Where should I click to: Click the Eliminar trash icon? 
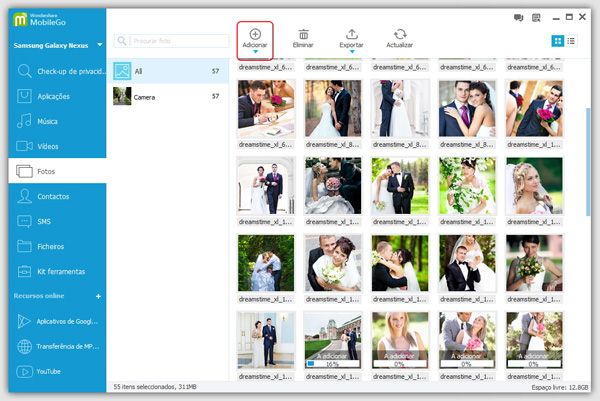click(x=303, y=34)
